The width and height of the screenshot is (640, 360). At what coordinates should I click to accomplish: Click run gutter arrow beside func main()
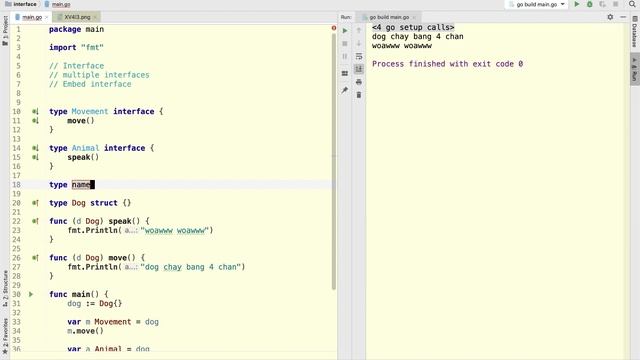[x=31, y=294]
